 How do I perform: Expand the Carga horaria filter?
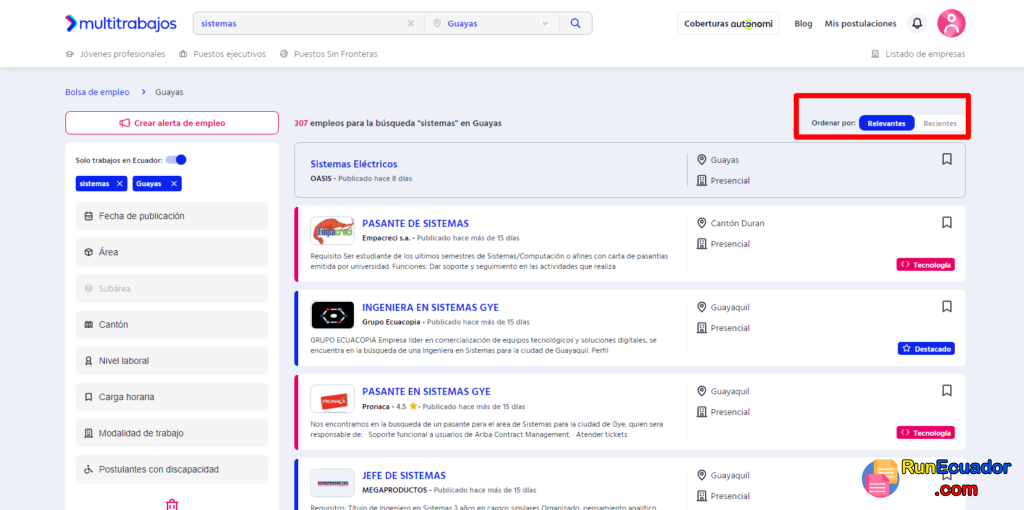172,397
